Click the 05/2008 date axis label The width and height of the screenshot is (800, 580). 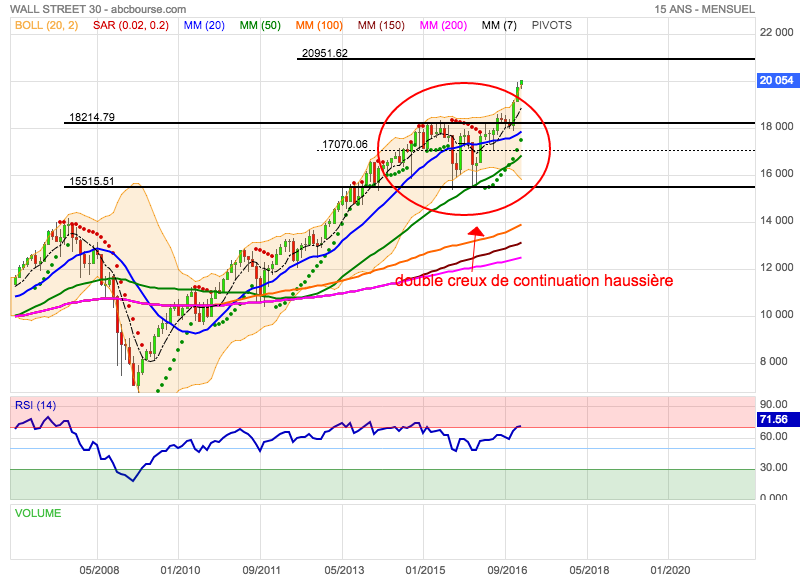pos(99,570)
